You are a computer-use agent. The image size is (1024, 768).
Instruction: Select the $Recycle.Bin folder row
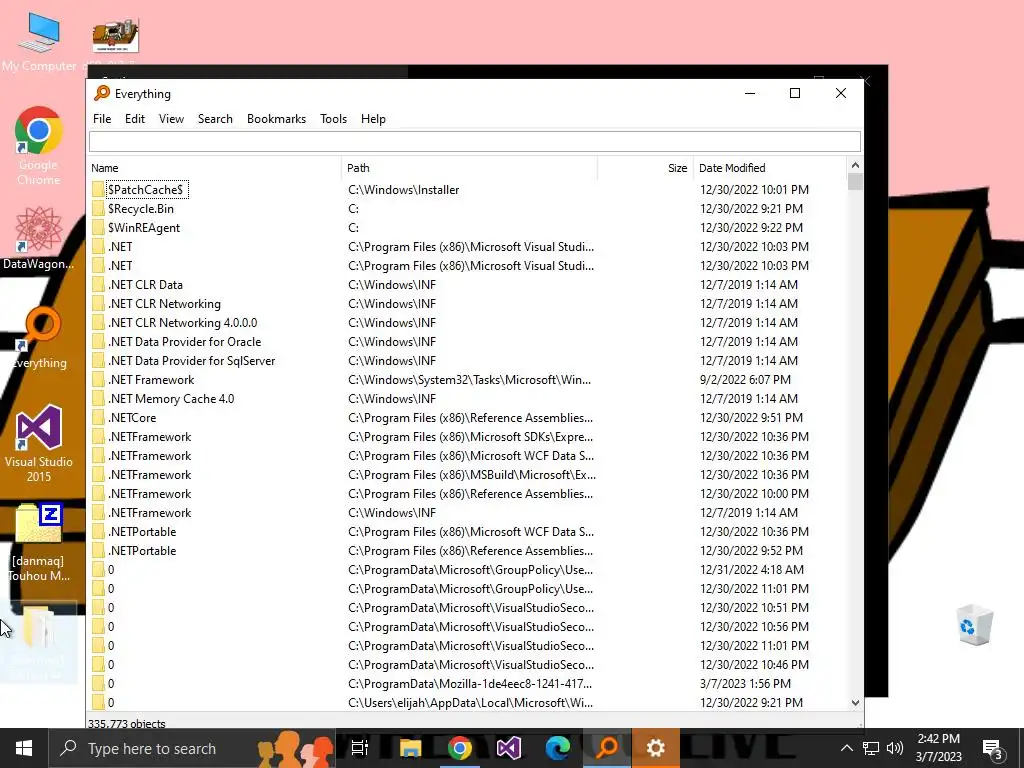click(467, 208)
